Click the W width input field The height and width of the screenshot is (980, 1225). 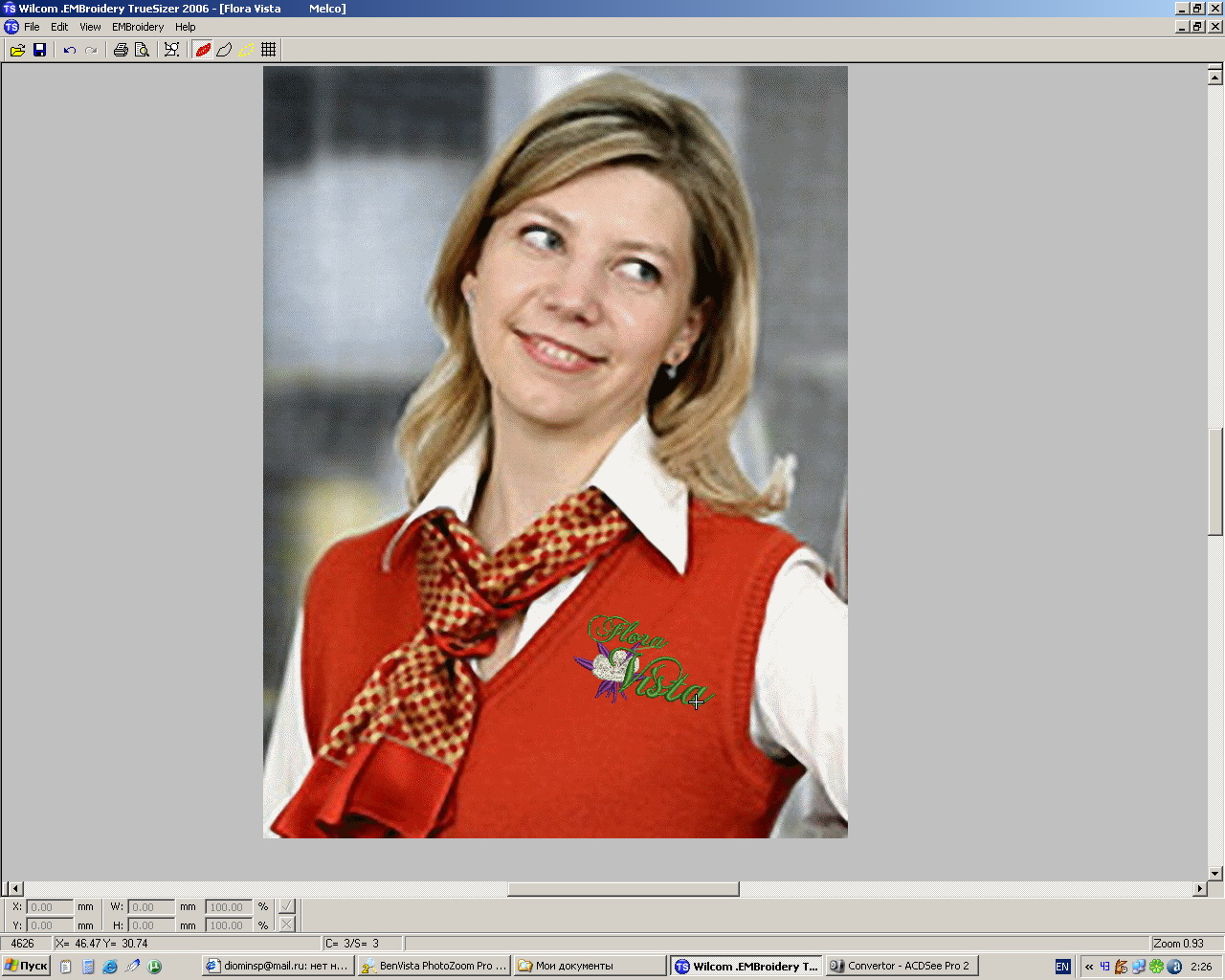coord(151,906)
